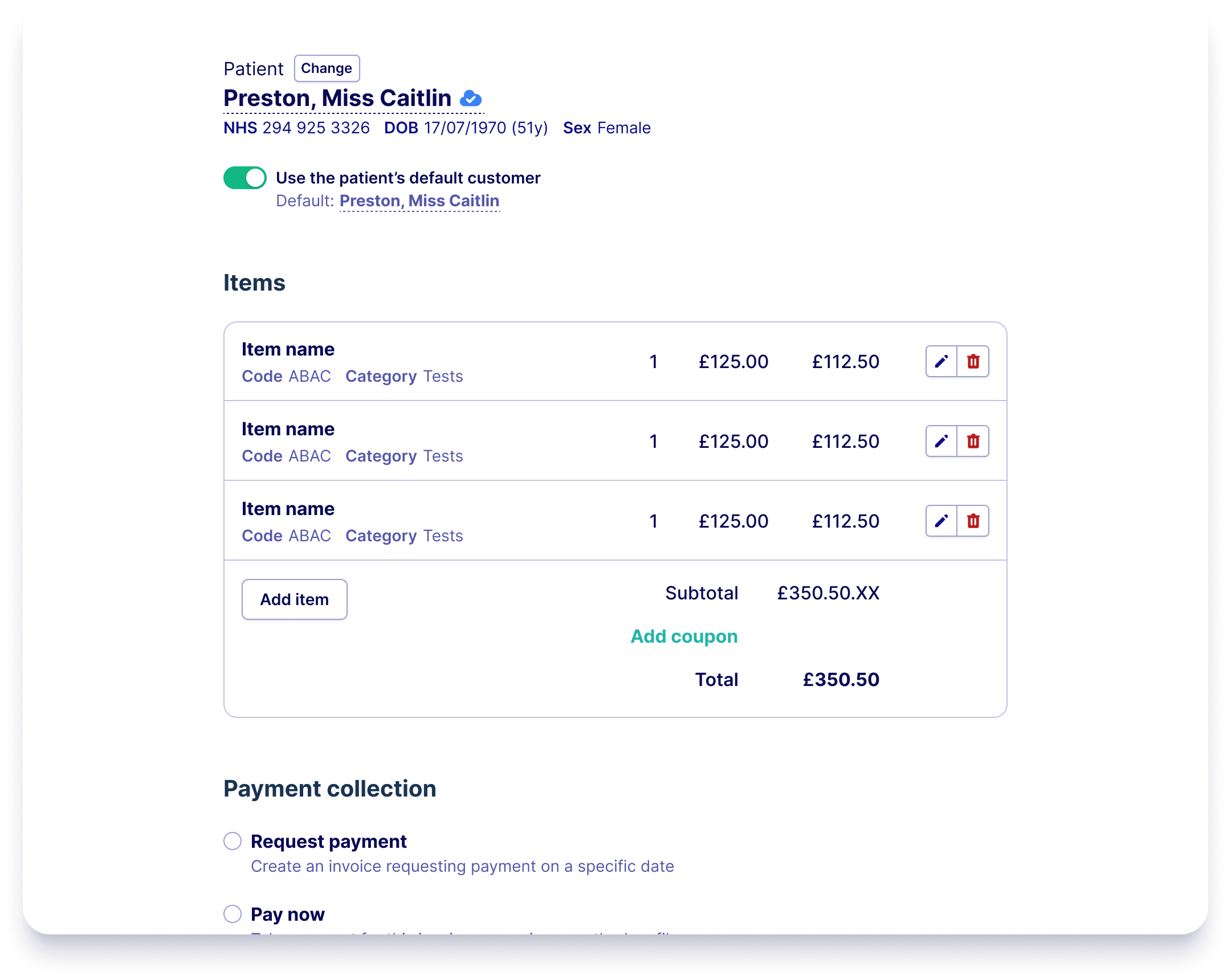Screen dimensions: 1231x980
Task: Click the Change patient button
Action: point(327,68)
